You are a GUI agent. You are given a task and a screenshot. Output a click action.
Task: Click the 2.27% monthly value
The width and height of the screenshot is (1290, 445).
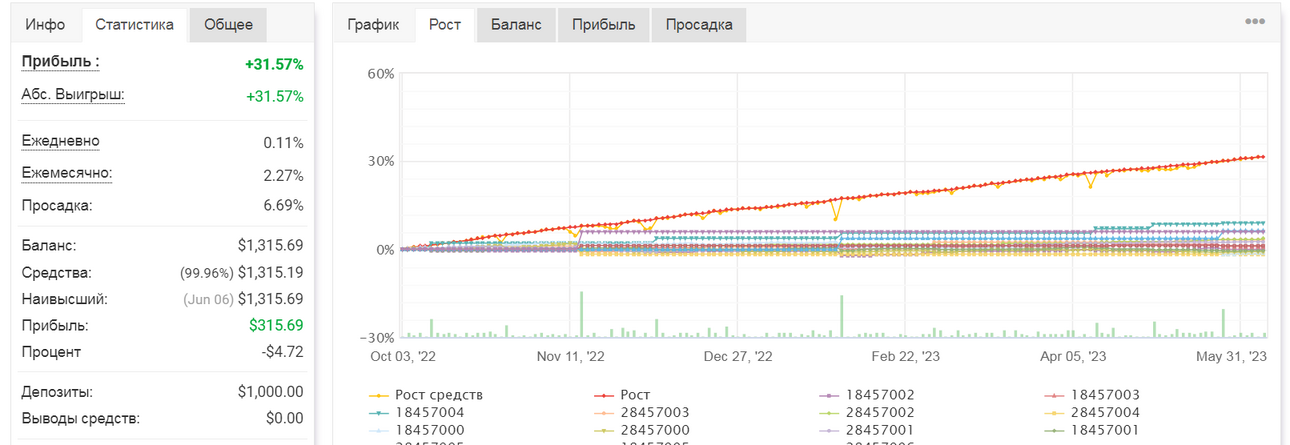[x=283, y=175]
